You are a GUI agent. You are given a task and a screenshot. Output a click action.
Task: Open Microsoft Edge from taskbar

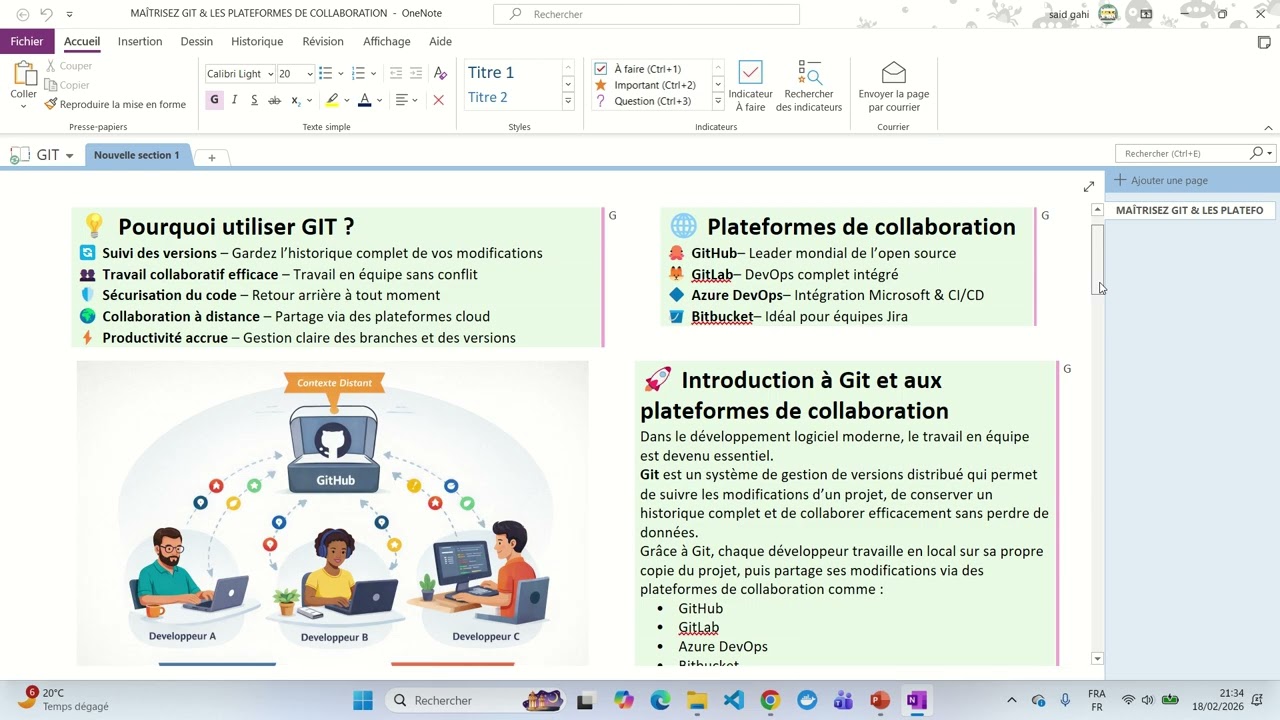click(x=660, y=700)
